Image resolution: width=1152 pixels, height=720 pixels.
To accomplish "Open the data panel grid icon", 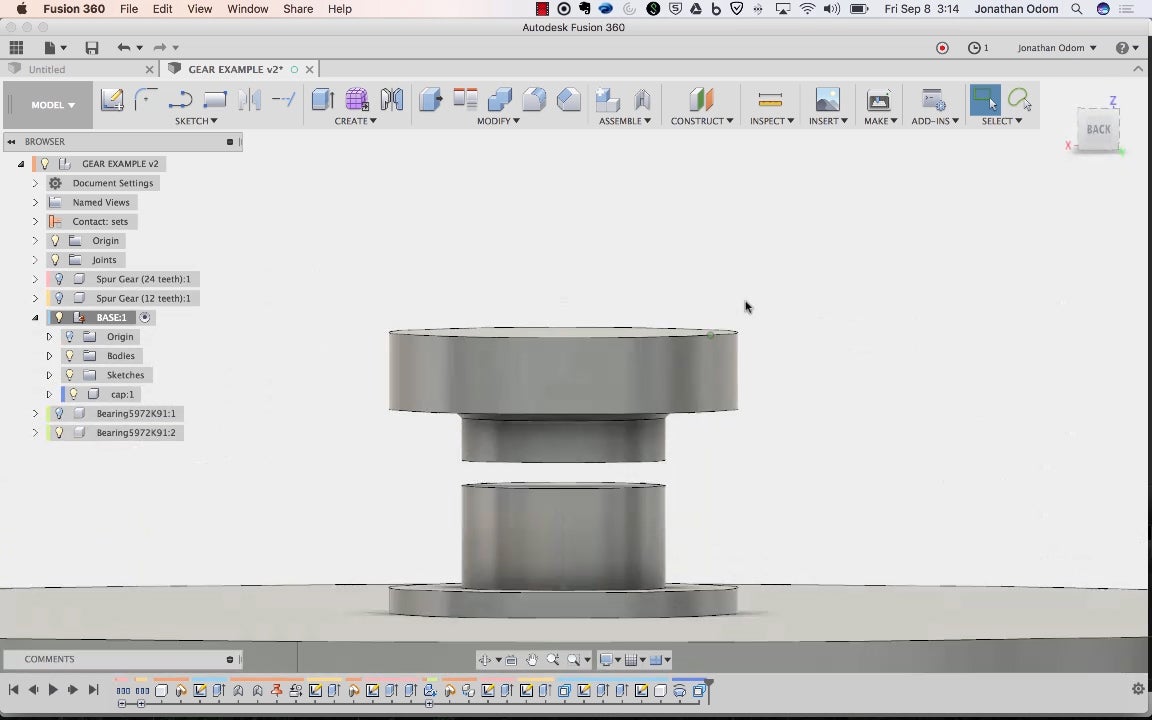I will [x=16, y=48].
